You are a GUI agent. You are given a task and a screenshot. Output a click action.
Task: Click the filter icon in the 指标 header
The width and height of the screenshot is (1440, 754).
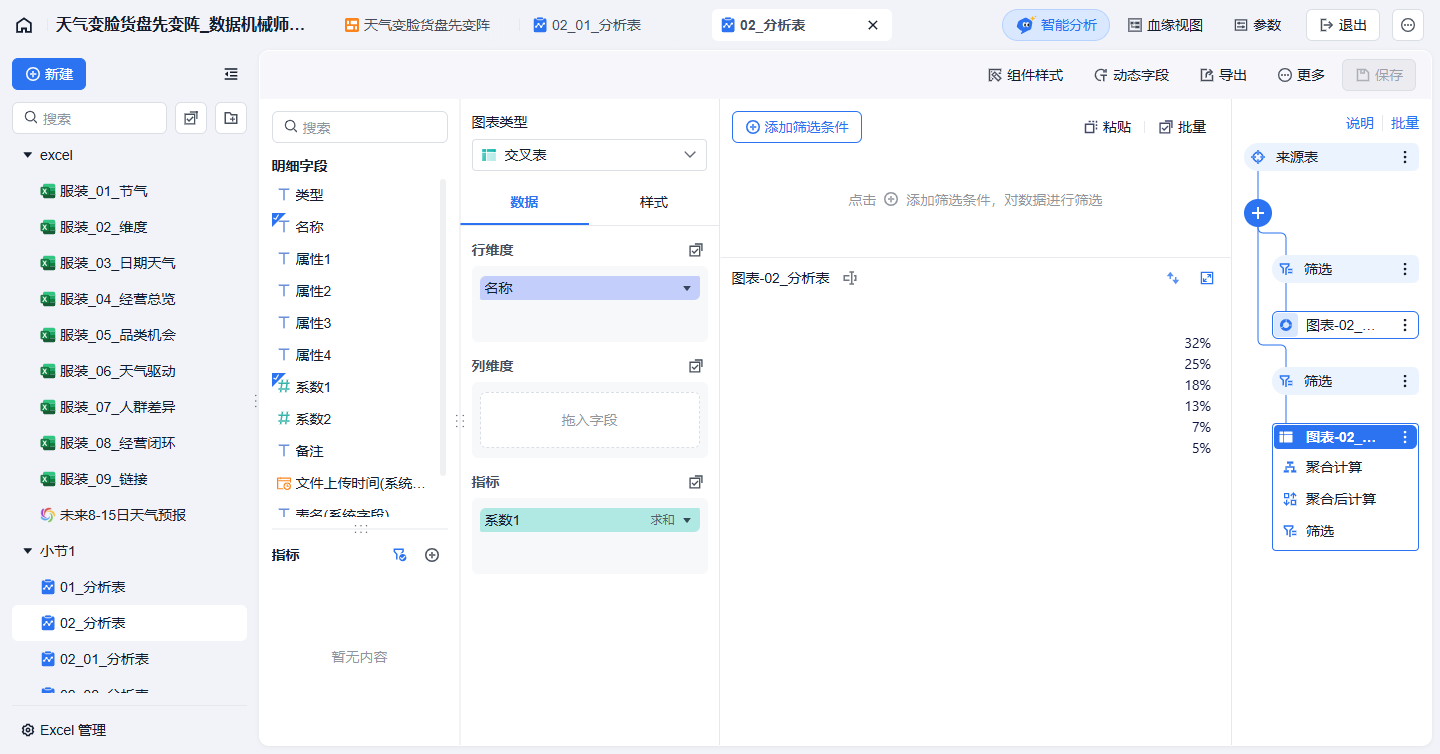pos(399,555)
